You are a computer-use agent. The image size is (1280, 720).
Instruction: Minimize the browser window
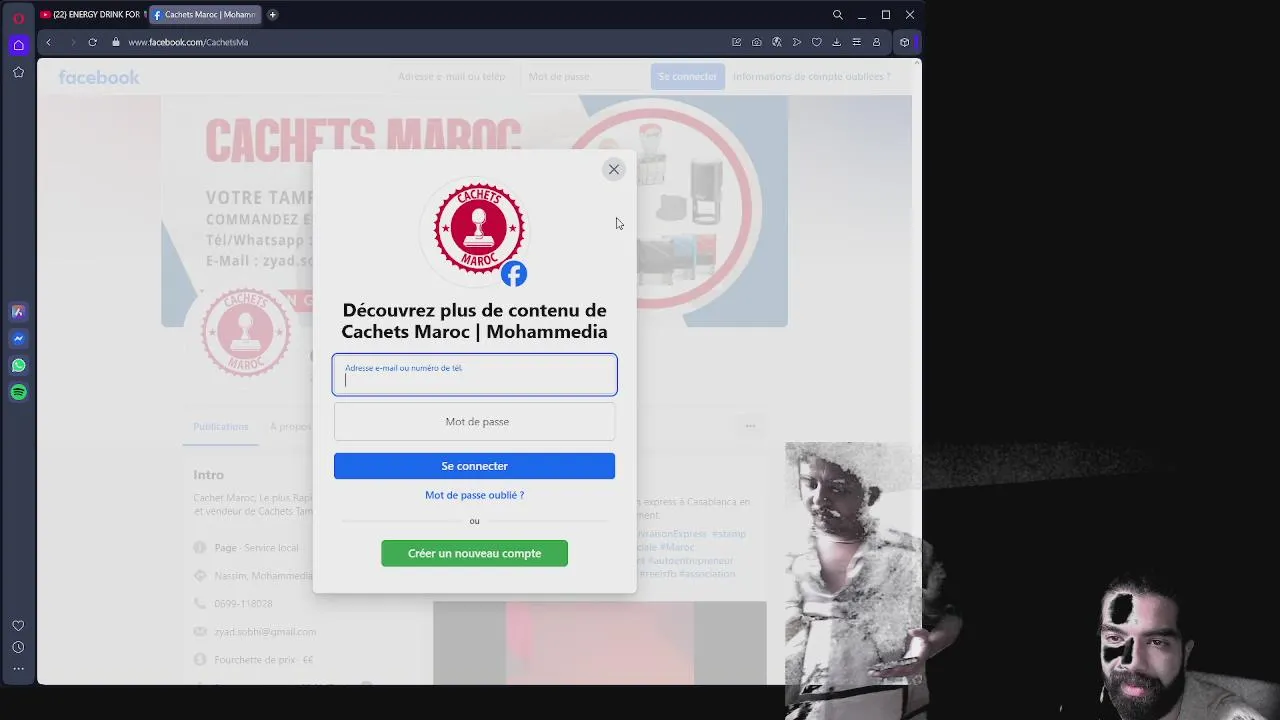tap(862, 15)
